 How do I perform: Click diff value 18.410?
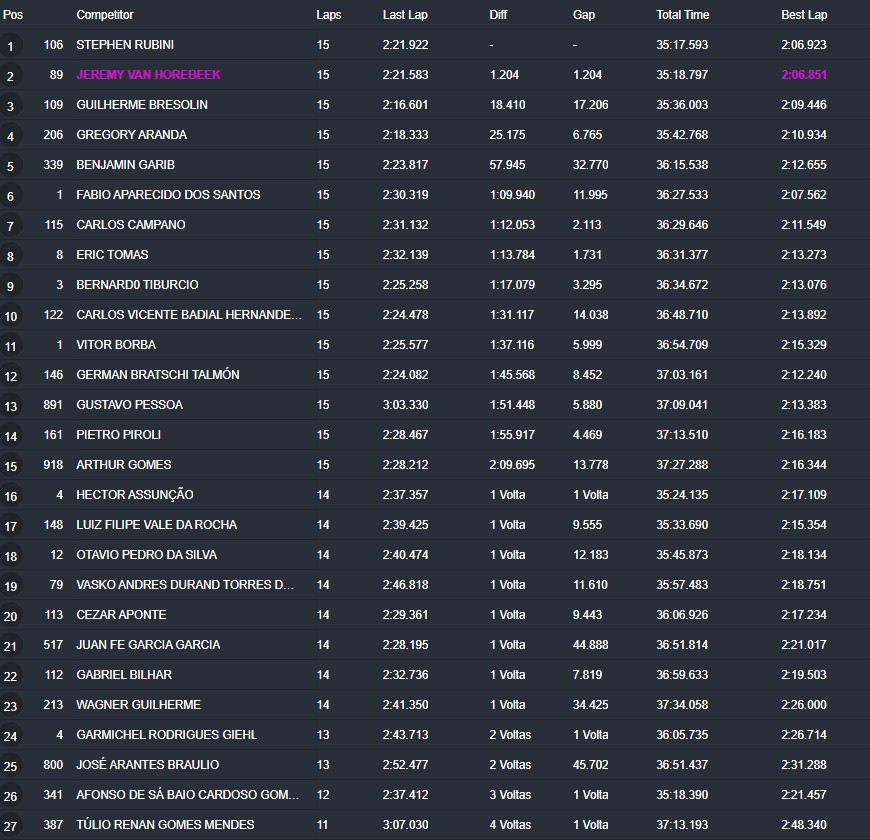point(507,105)
